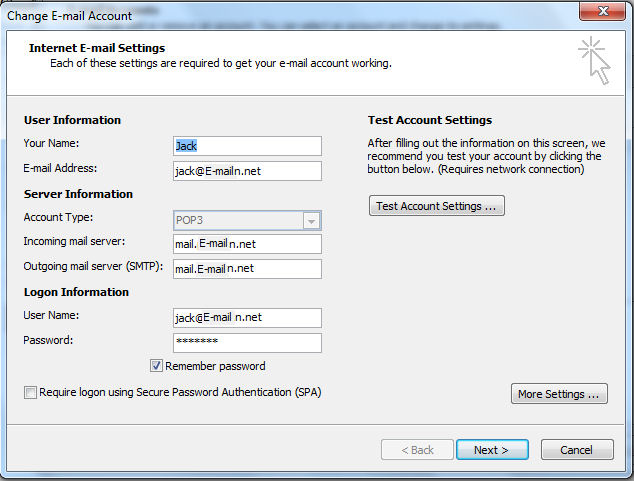Click the cursor wizard icon in header
The image size is (634, 481).
point(594,61)
